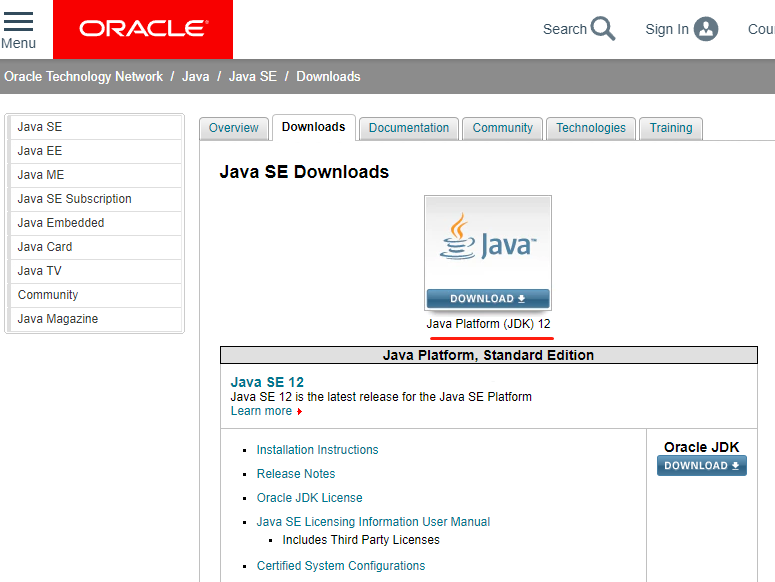Go to Java breadcrumb link
Image resolution: width=775 pixels, height=582 pixels.
pos(196,77)
